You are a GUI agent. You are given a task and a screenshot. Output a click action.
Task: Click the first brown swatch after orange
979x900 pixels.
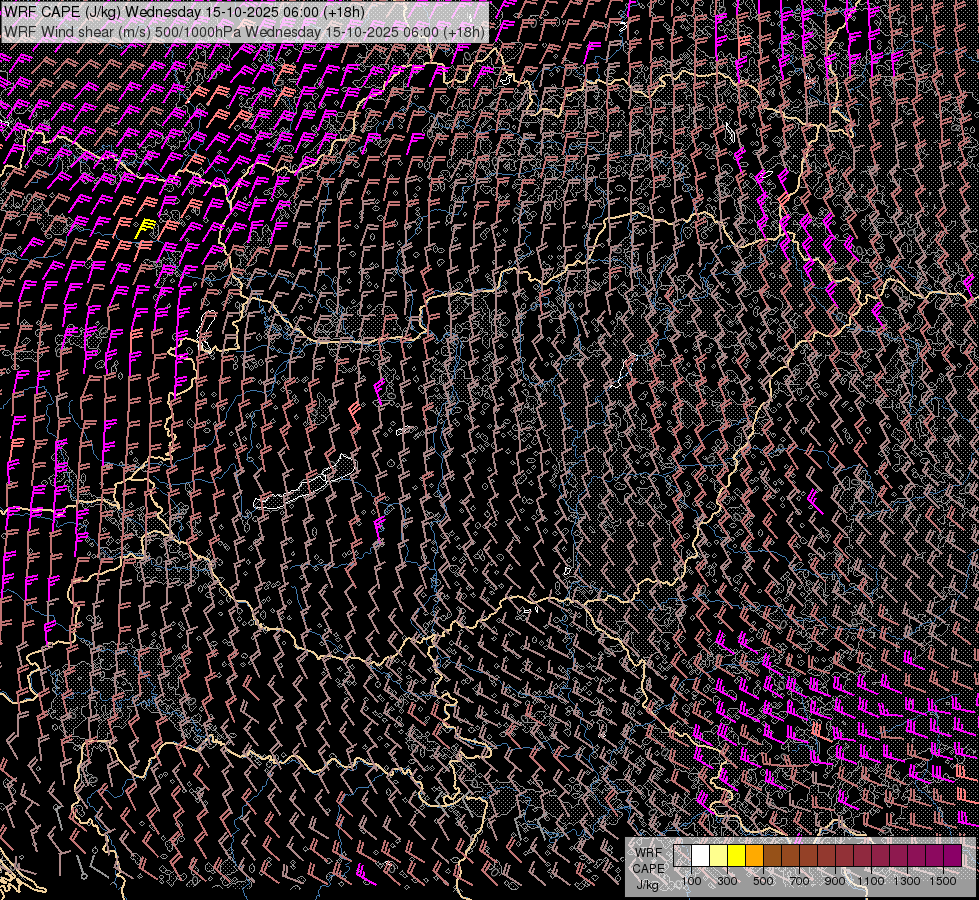click(x=772, y=856)
